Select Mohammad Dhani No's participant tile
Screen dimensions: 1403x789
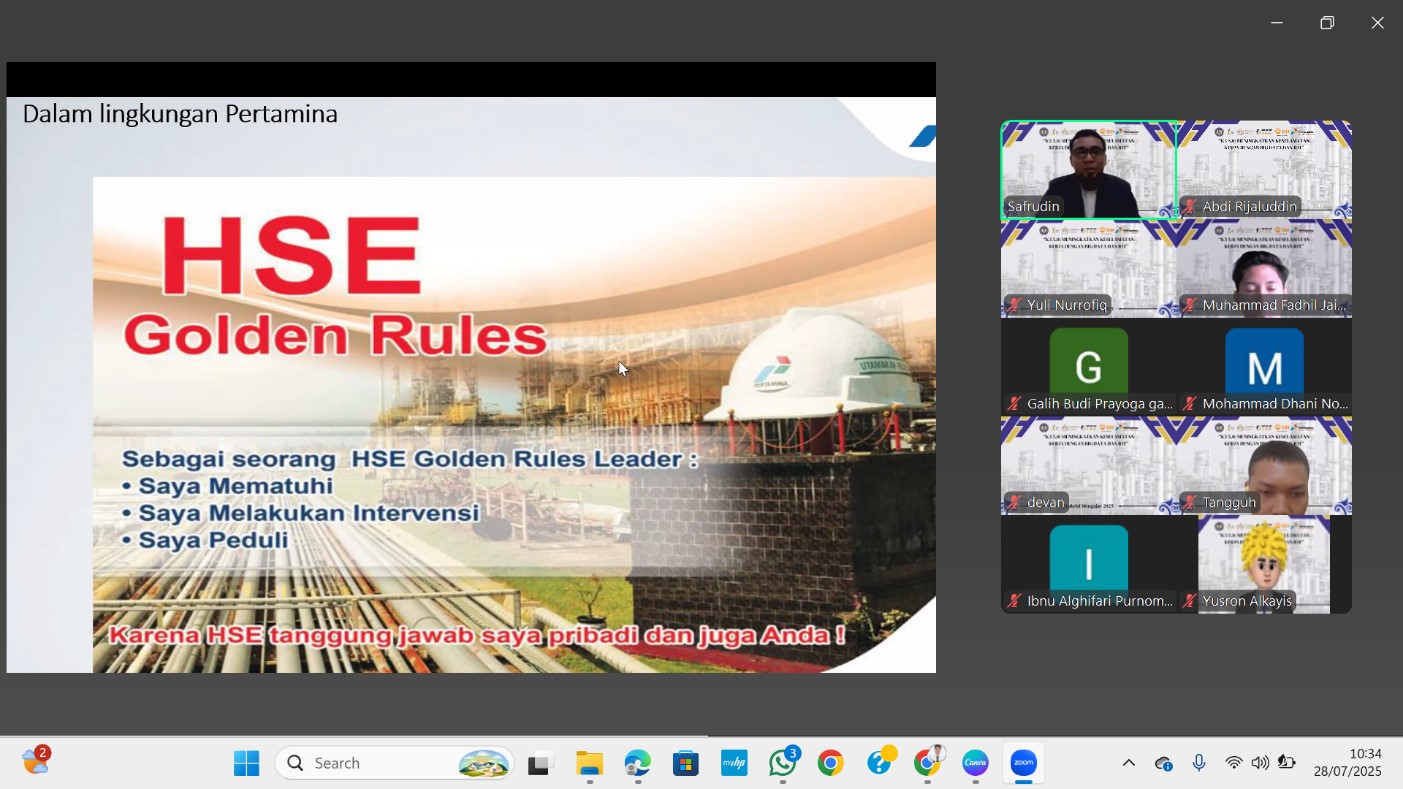[1264, 367]
